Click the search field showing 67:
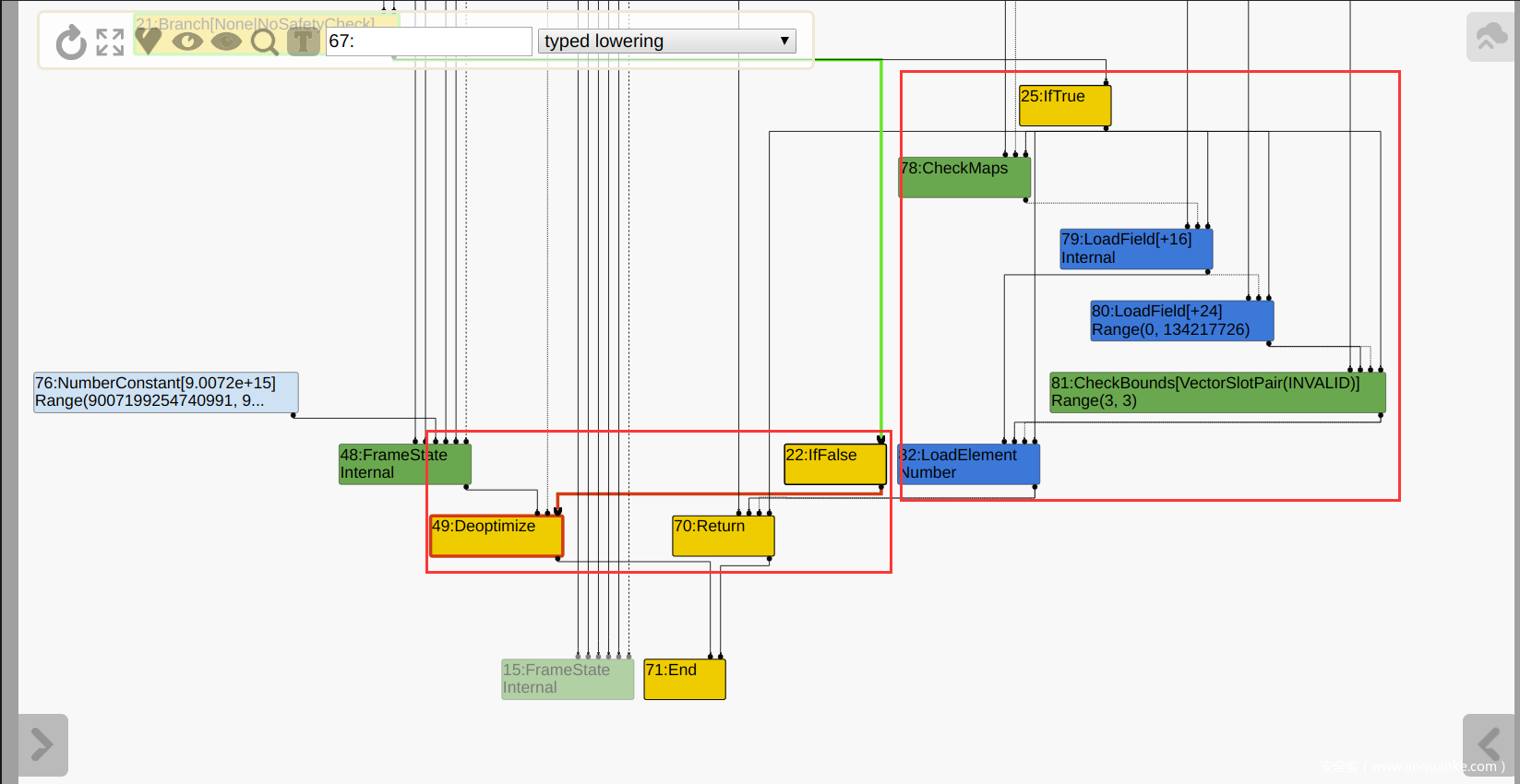 coord(429,42)
